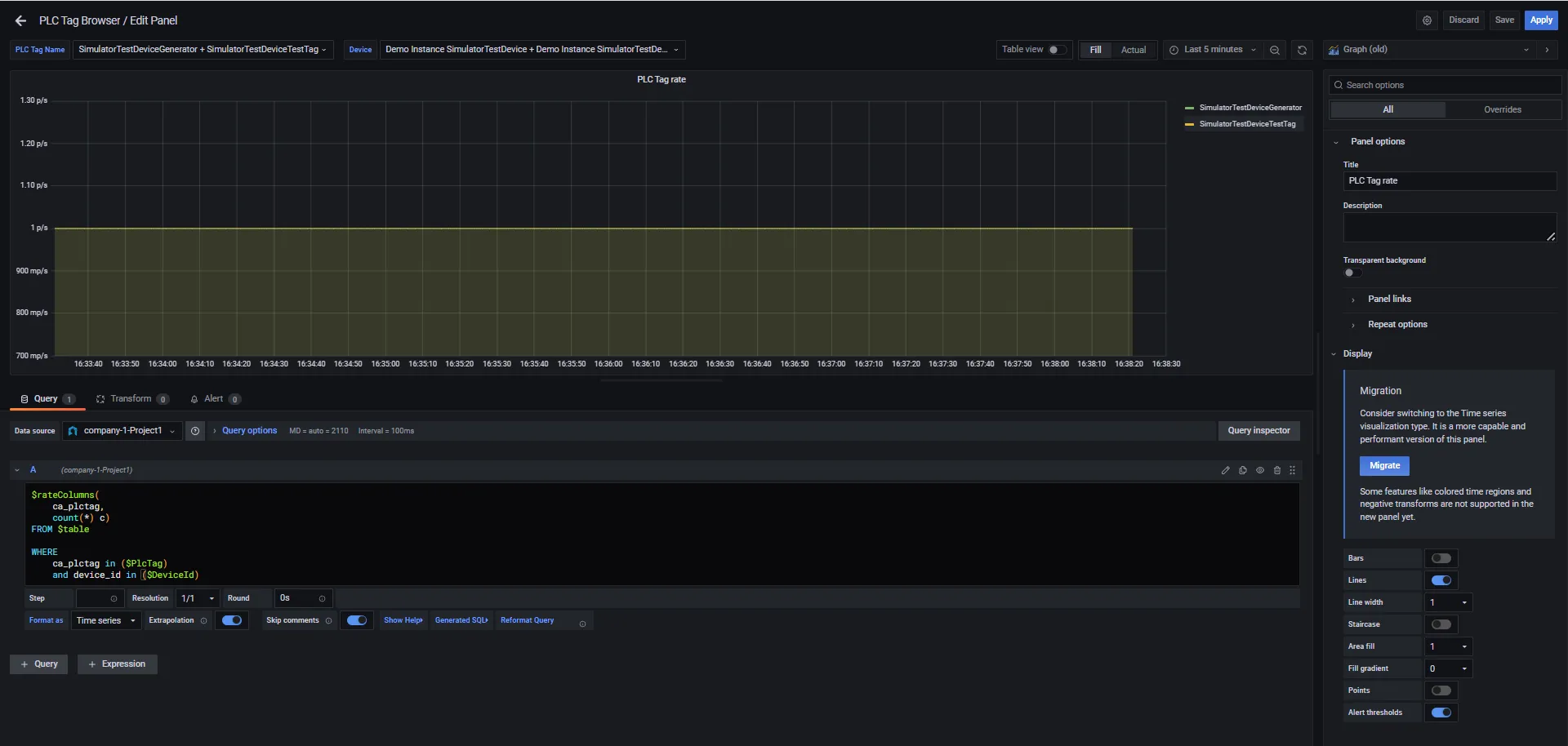This screenshot has height=746, width=1568.
Task: Show Reformat Query info icon
Action: (582, 624)
